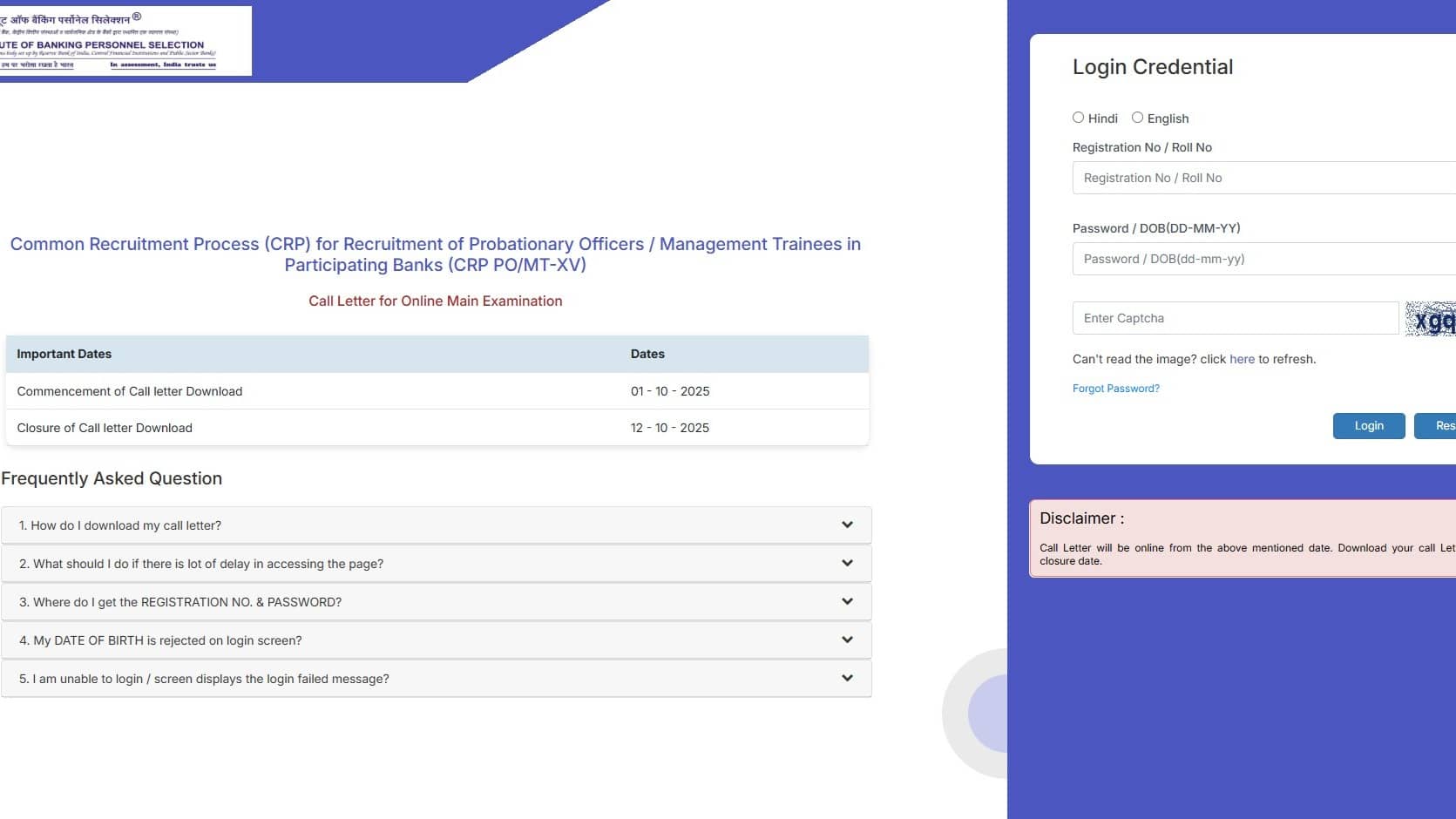1456x819 pixels.
Task: Select the Hindi language radio button
Action: pos(1078,117)
